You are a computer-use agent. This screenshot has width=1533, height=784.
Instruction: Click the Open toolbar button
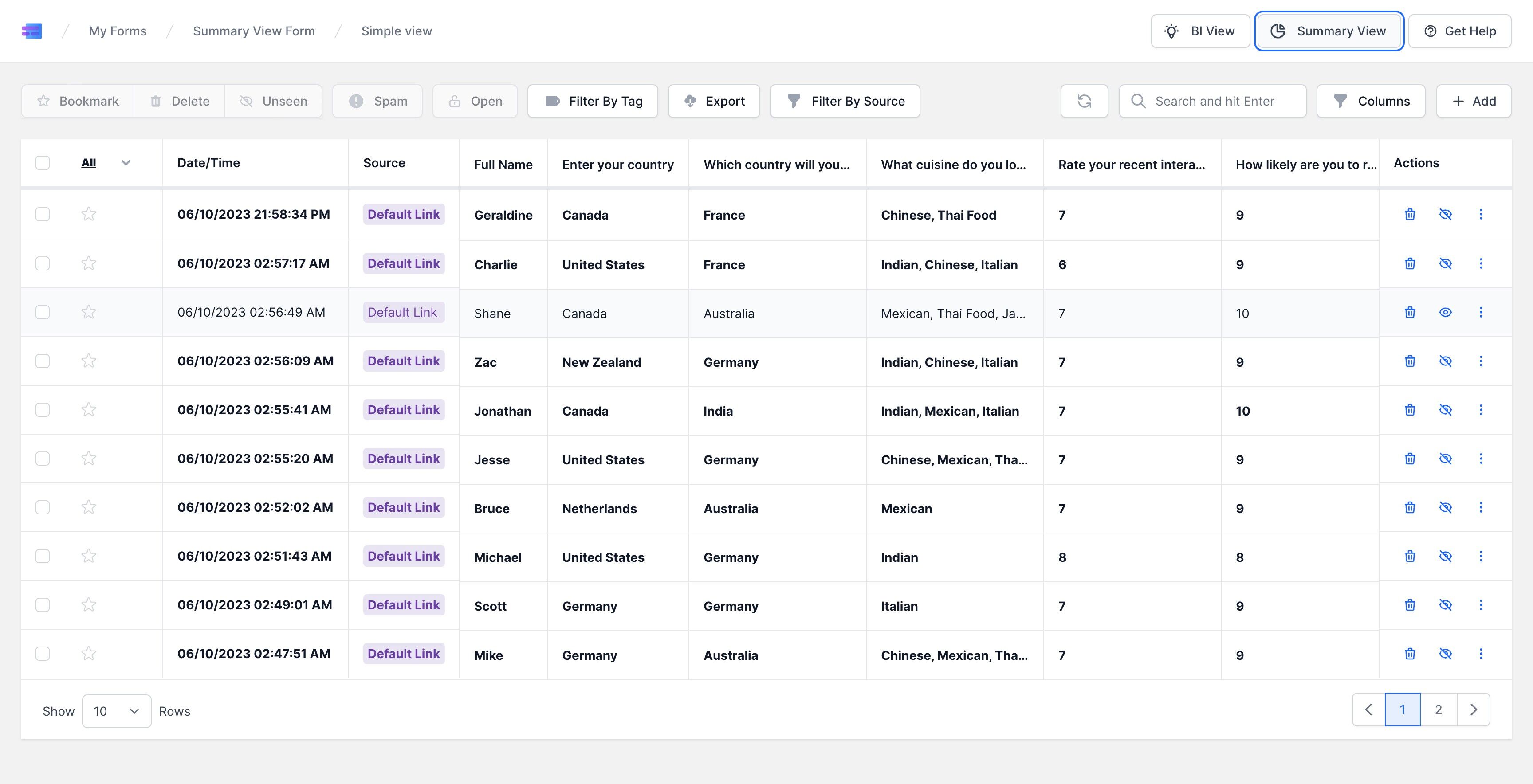475,101
